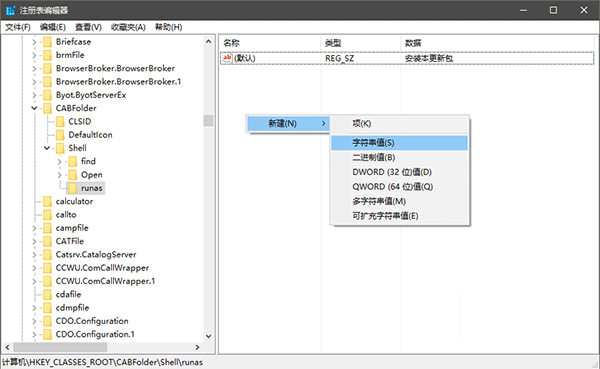Click the runas folder icon
The height and width of the screenshot is (369, 600).
click(73, 188)
